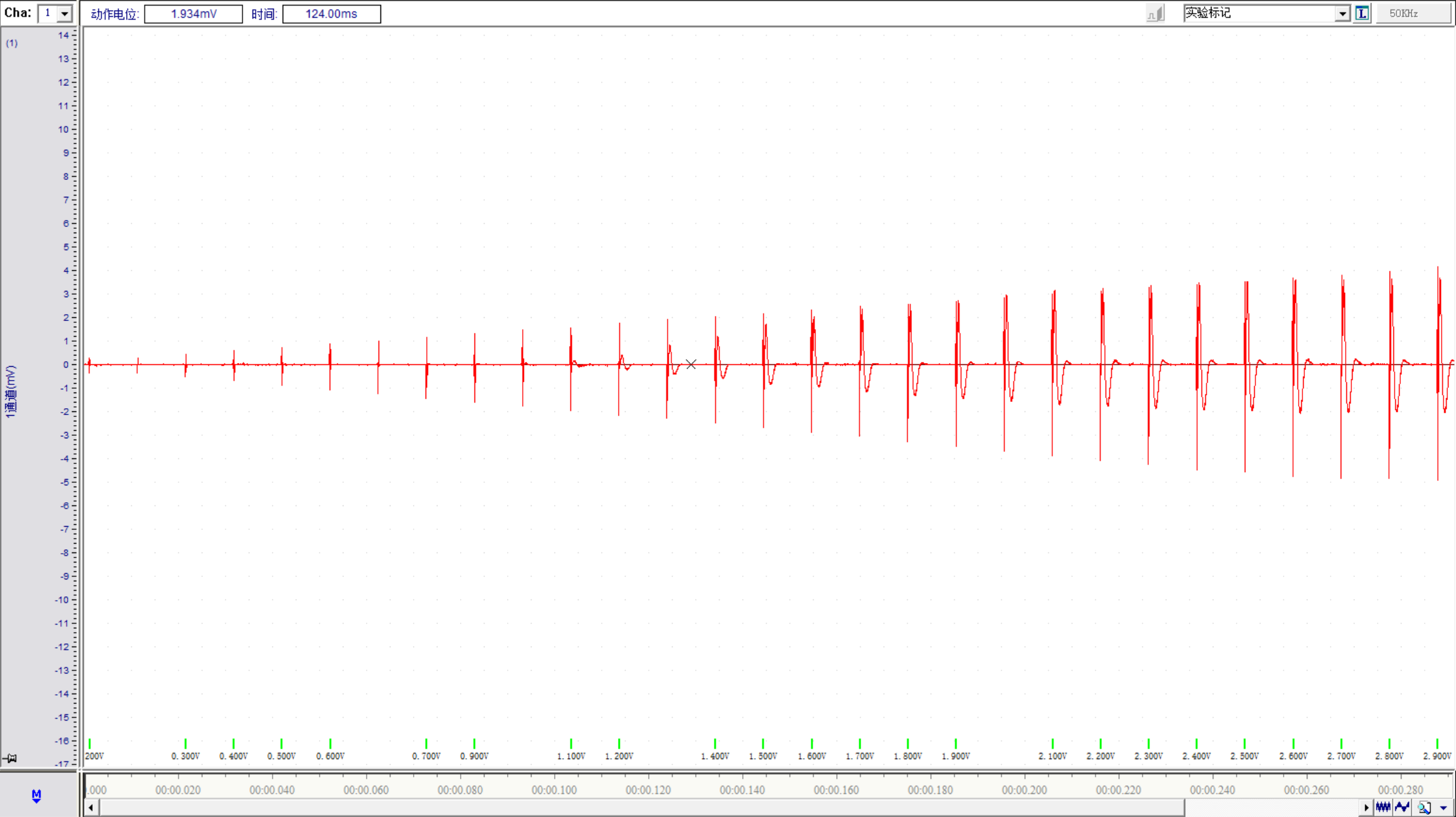This screenshot has height=817, width=1456.
Task: Click the (1) channel label
Action: click(12, 43)
